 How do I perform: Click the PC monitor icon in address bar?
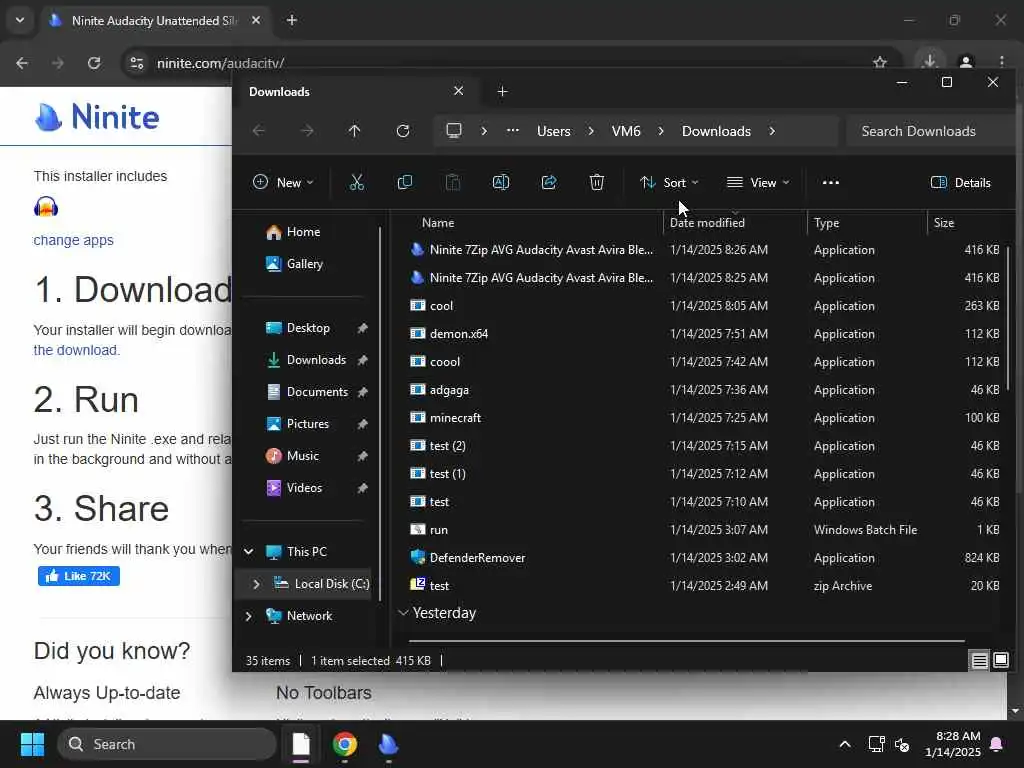[x=454, y=131]
